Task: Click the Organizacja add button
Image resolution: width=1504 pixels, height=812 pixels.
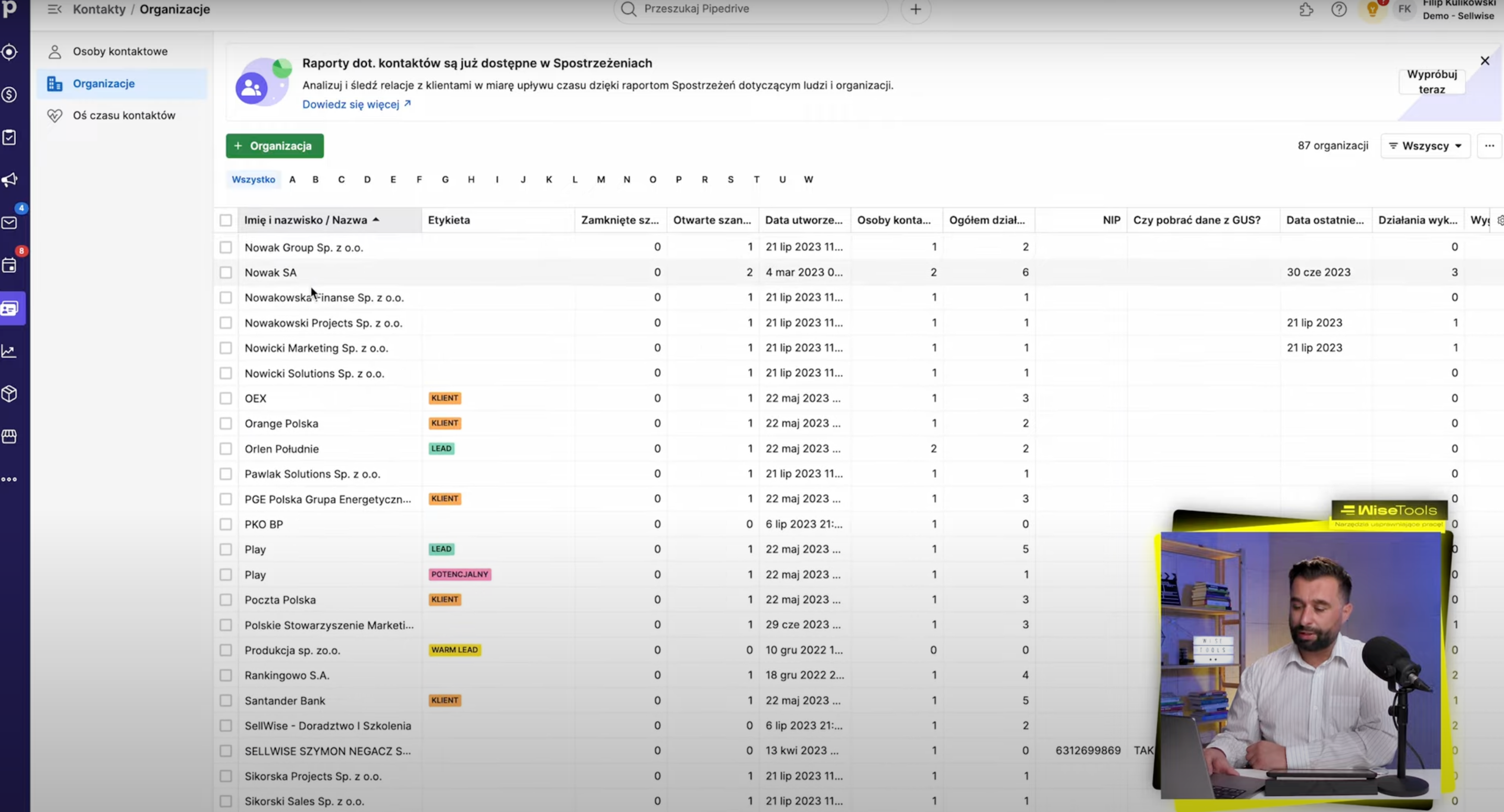Action: [x=275, y=146]
